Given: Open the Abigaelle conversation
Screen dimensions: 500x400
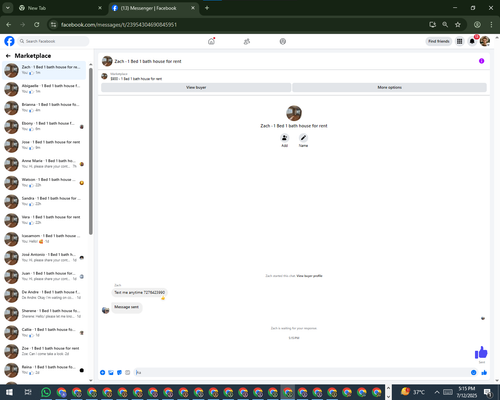Looking at the screenshot, I should (44, 89).
